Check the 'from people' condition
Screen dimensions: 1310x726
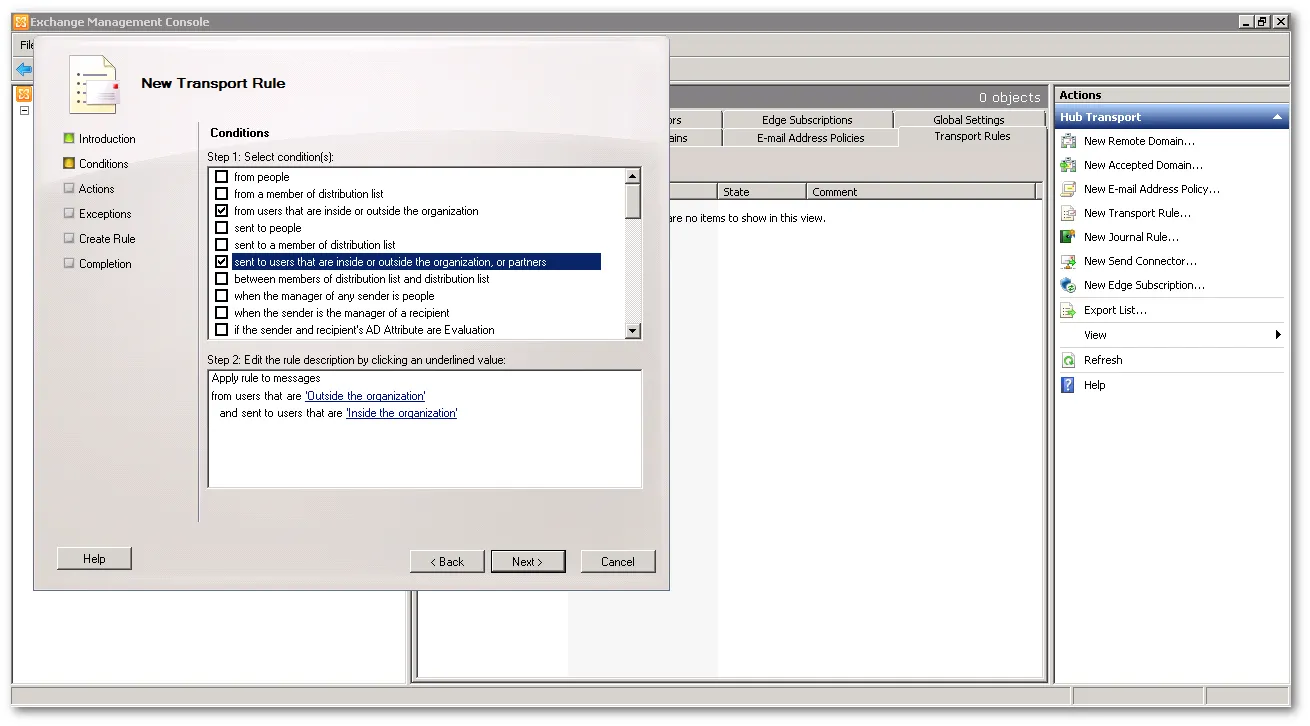click(221, 176)
